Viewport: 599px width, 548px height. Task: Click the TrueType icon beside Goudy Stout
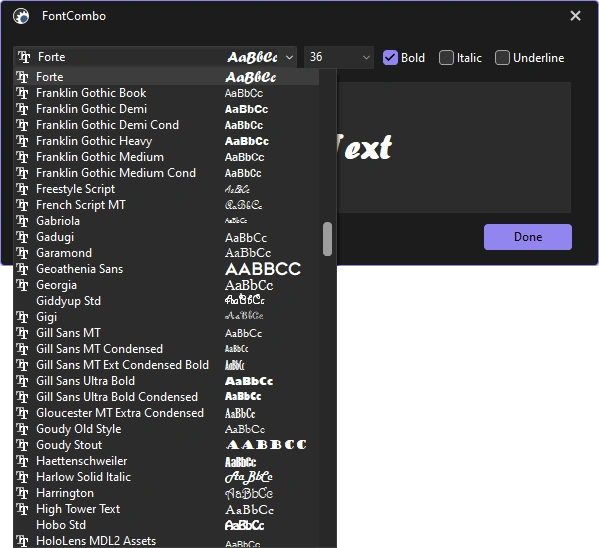pyautogui.click(x=23, y=445)
